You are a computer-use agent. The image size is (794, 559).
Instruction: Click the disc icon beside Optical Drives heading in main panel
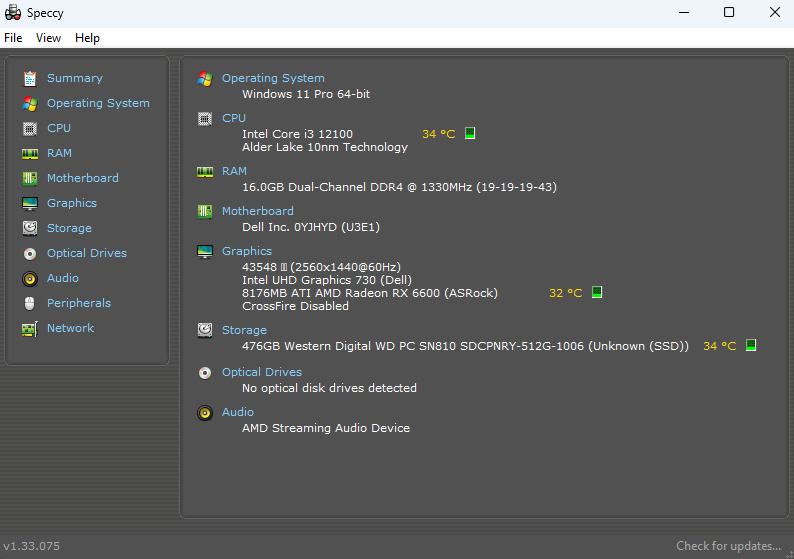coord(205,373)
